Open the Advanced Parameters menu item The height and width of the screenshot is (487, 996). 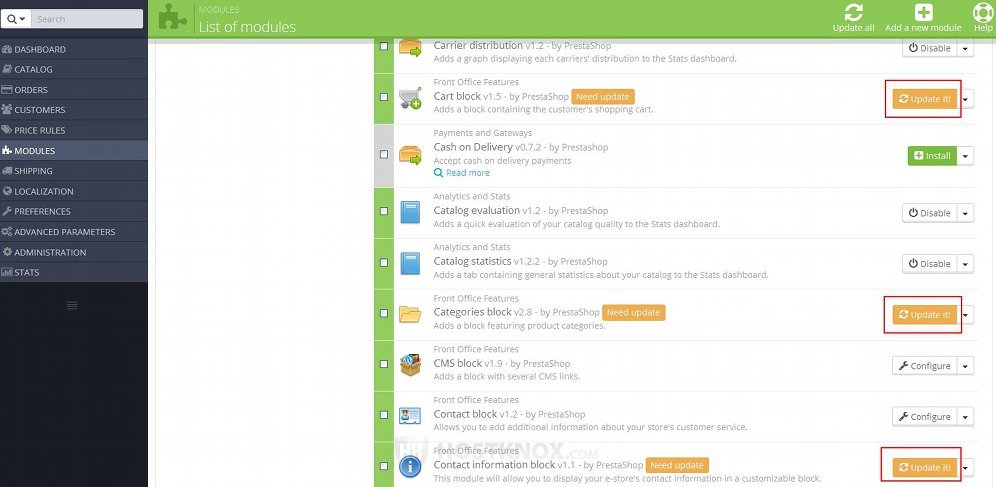click(x=74, y=232)
